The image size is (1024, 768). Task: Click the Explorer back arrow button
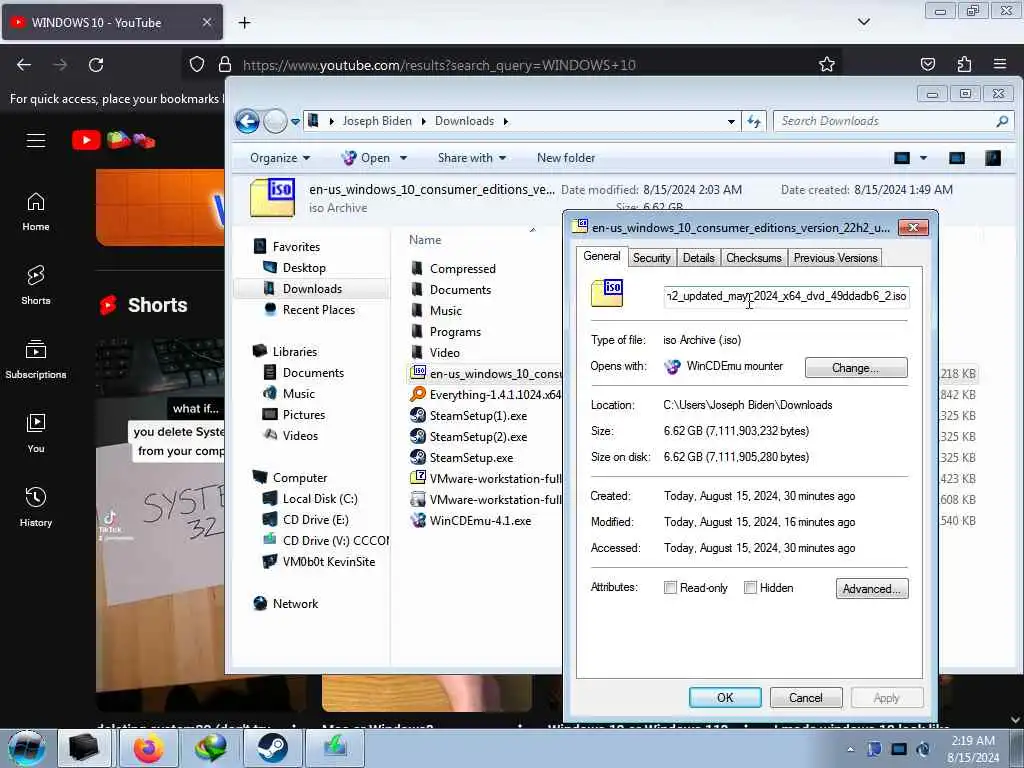click(x=248, y=121)
